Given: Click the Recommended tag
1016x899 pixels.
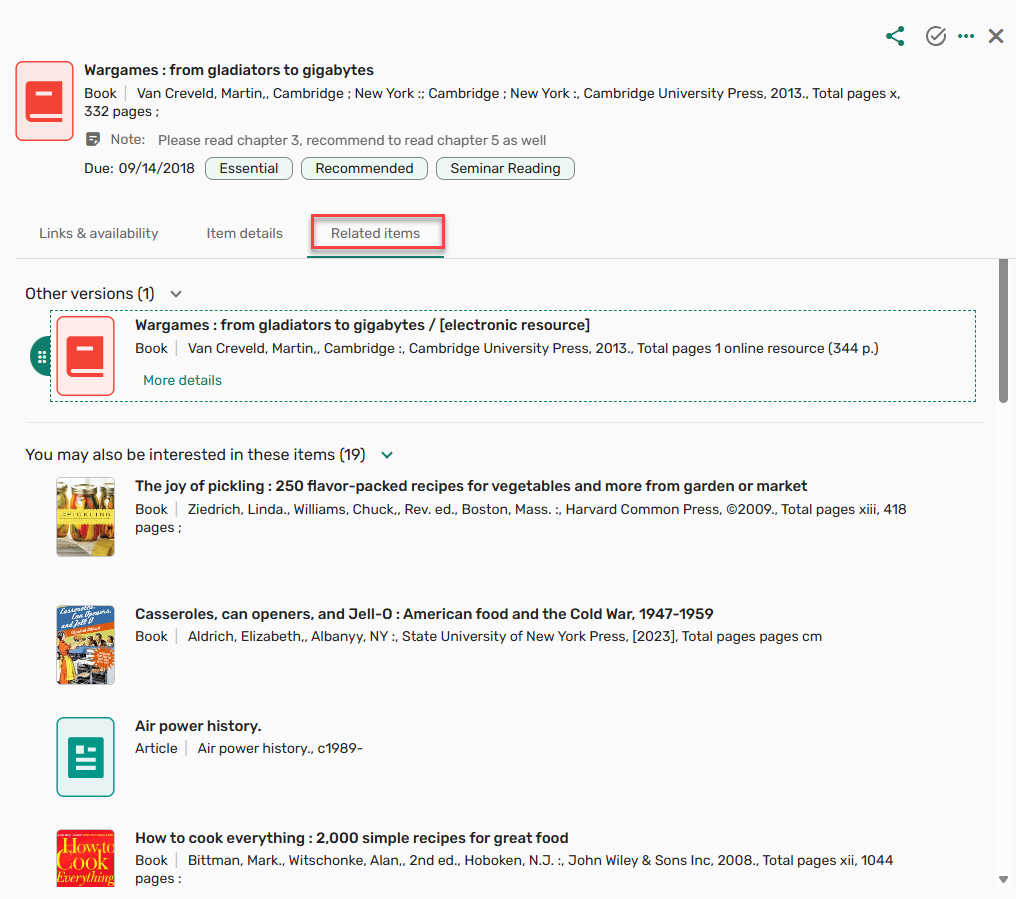Looking at the screenshot, I should (x=364, y=169).
